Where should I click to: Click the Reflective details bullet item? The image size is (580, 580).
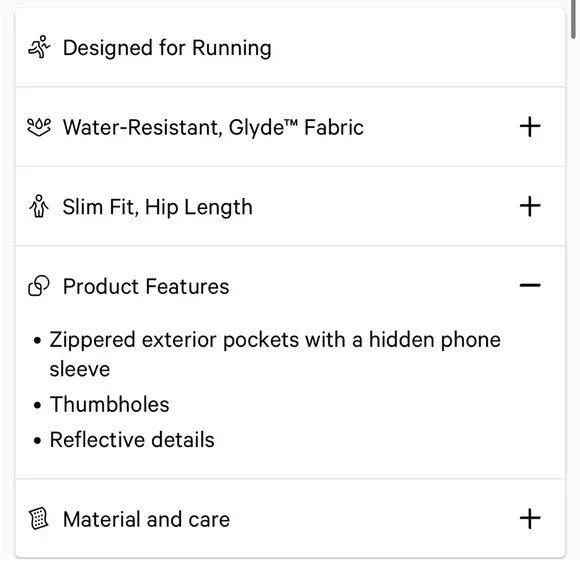(x=132, y=440)
